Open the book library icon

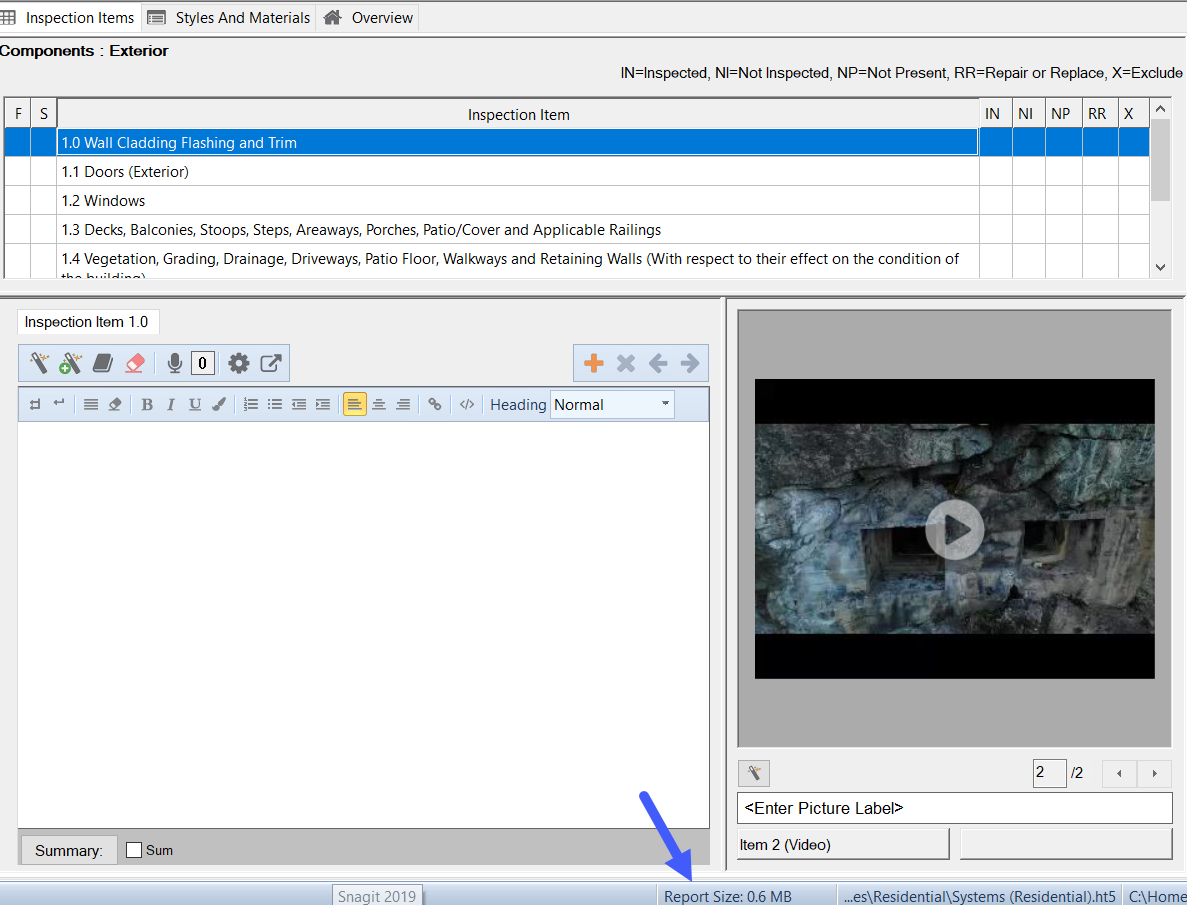tap(103, 363)
